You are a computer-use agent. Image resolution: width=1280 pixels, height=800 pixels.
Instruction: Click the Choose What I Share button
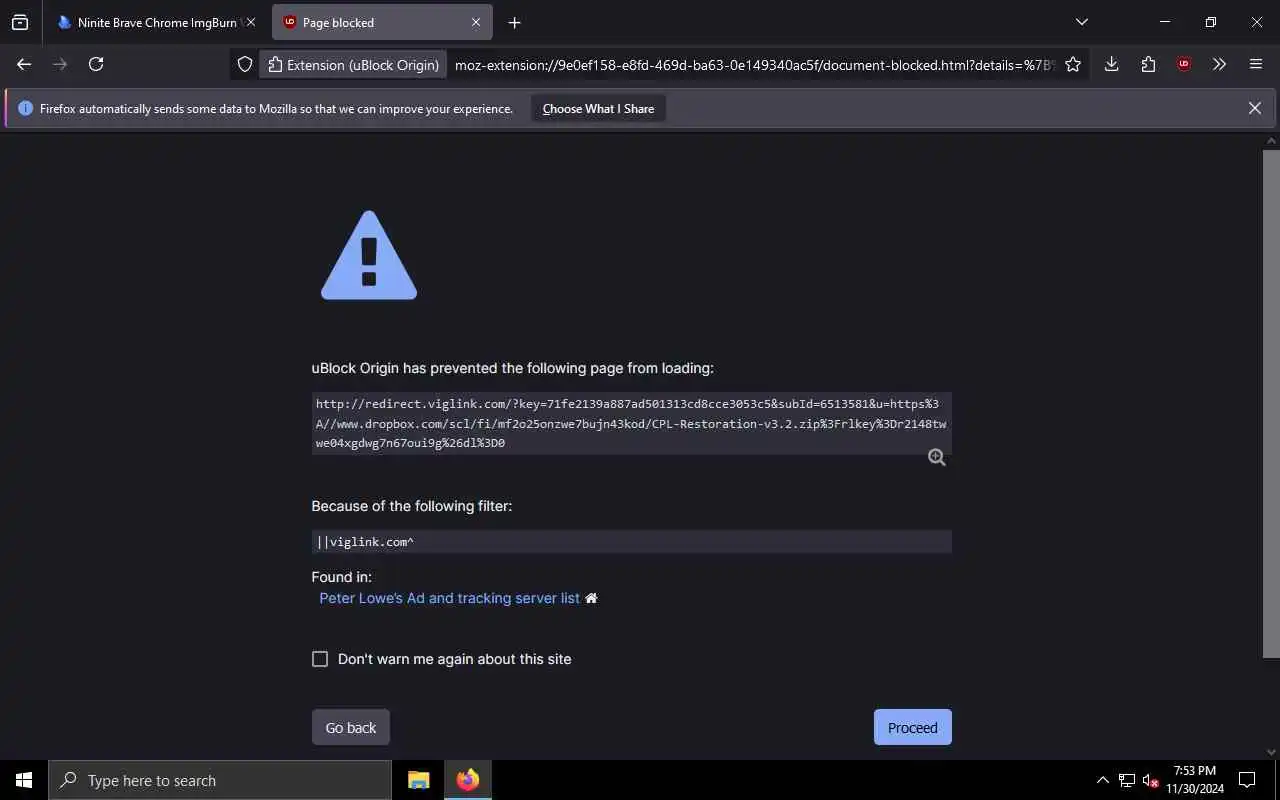pos(598,108)
